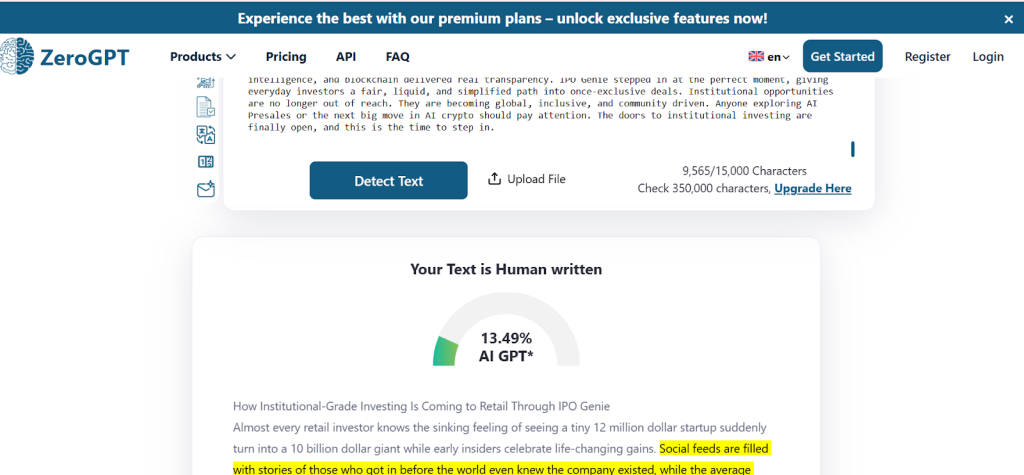Viewport: 1024px width, 475px height.
Task: Click the text area scrollbar handle
Action: click(x=852, y=149)
